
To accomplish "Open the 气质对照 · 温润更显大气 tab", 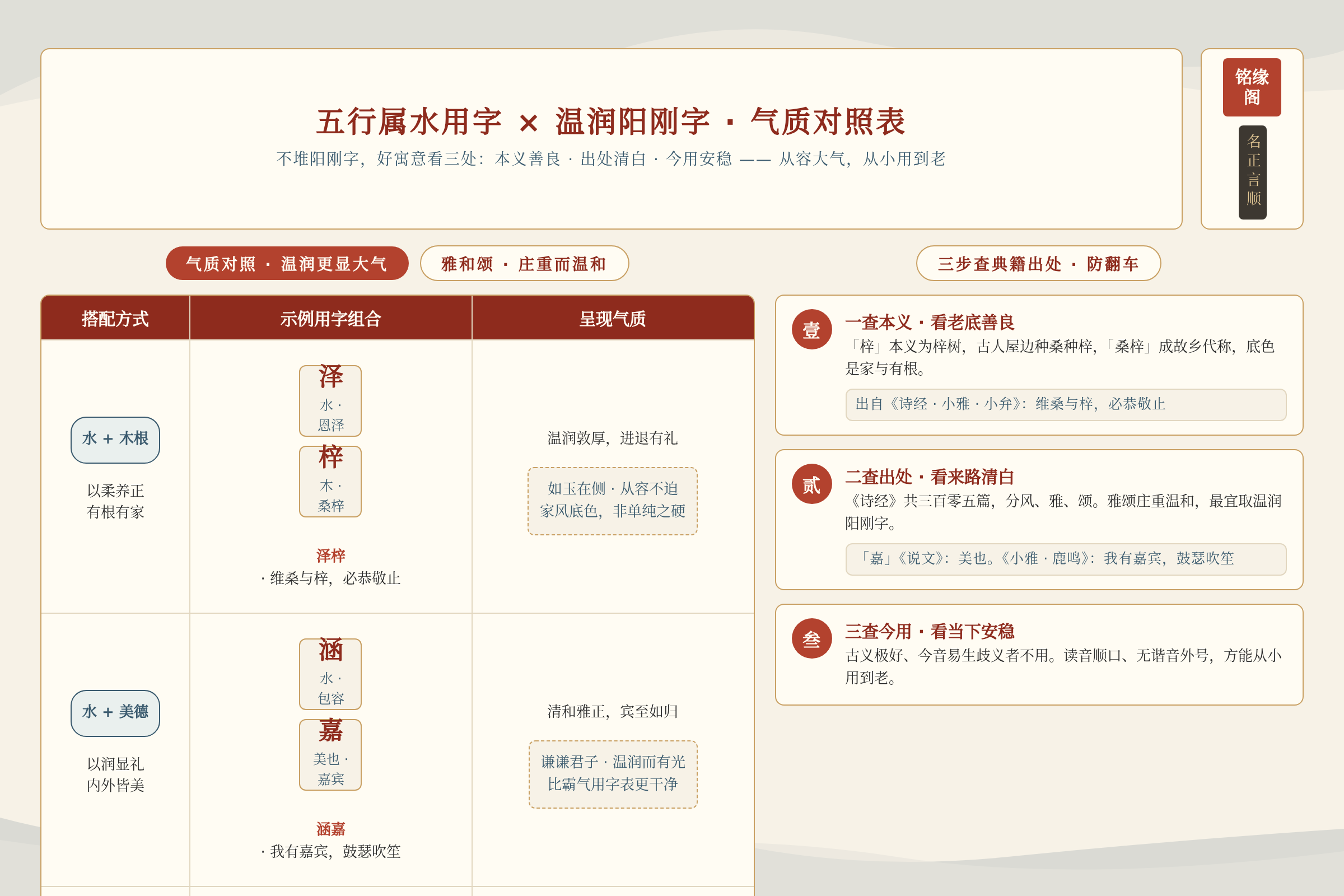I will [x=287, y=263].
